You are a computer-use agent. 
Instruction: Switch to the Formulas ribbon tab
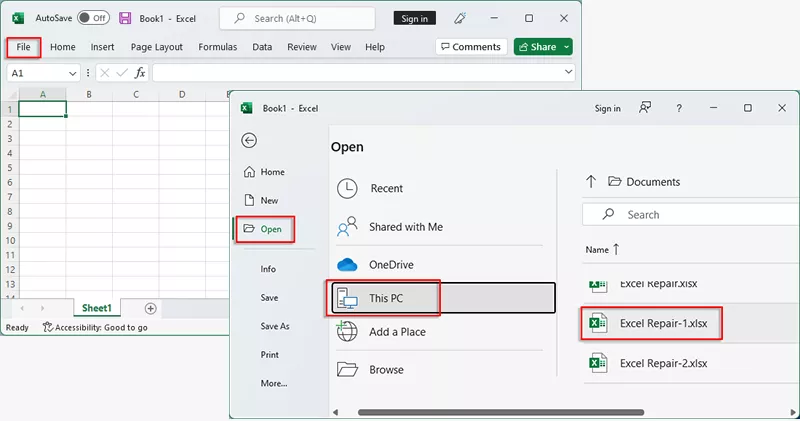[x=217, y=47]
